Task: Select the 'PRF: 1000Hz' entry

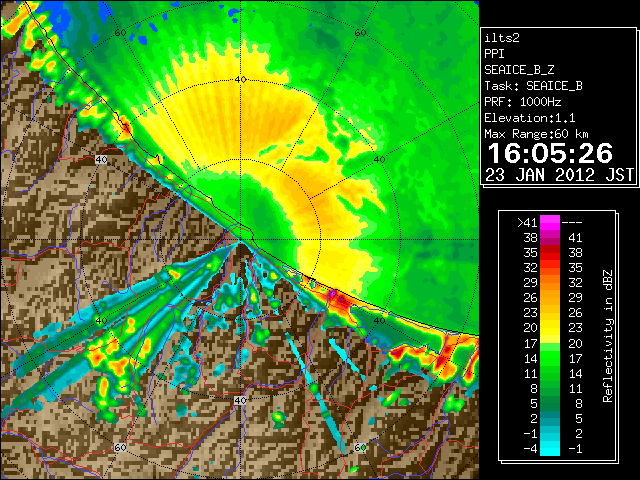Action: pyautogui.click(x=523, y=102)
